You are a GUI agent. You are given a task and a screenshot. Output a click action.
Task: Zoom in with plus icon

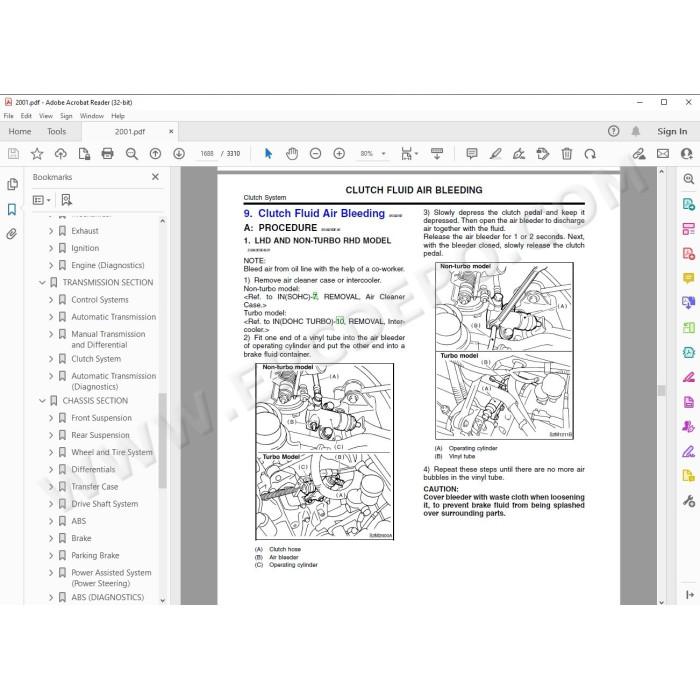click(x=339, y=154)
